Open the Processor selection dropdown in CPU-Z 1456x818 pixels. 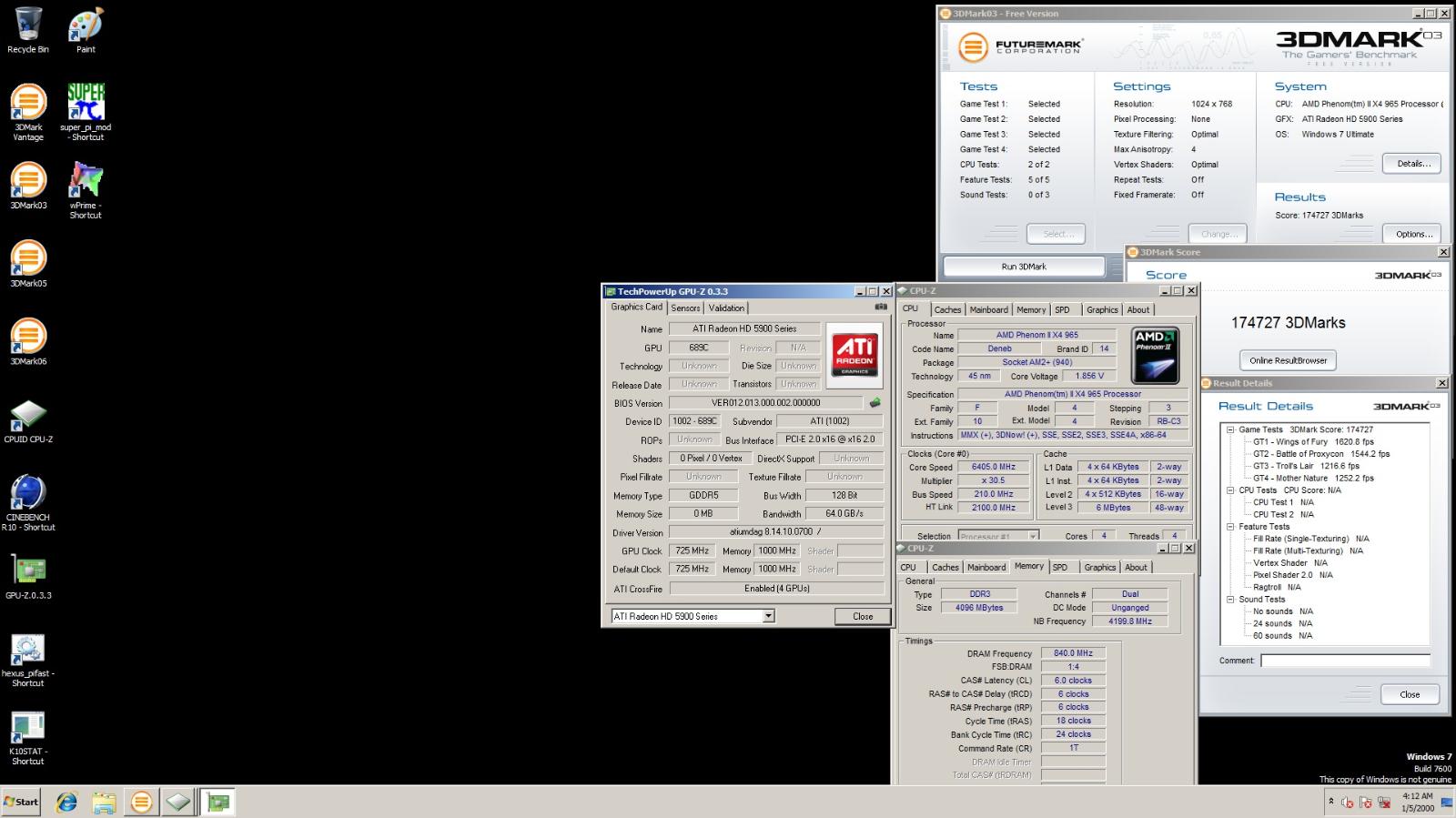pyautogui.click(x=1033, y=537)
